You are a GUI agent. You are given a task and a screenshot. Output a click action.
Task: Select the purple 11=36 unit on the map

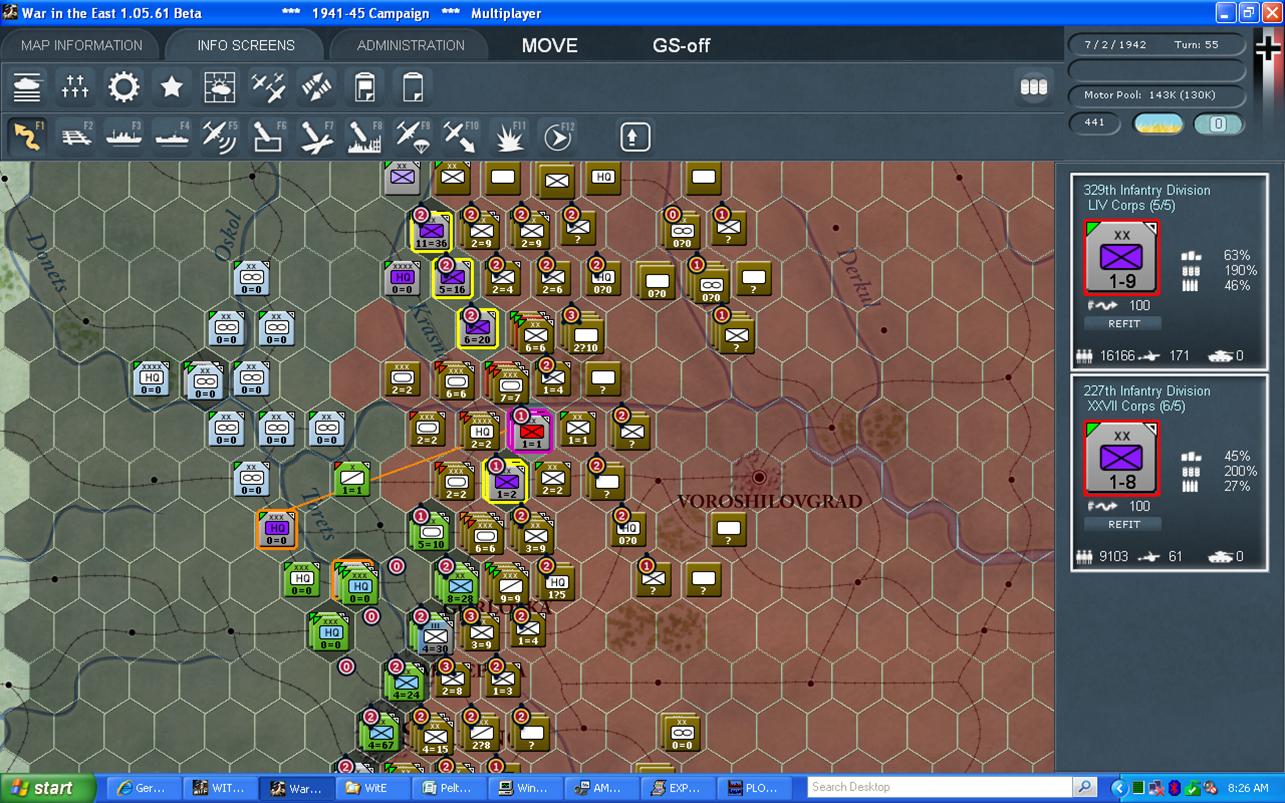pyautogui.click(x=432, y=231)
